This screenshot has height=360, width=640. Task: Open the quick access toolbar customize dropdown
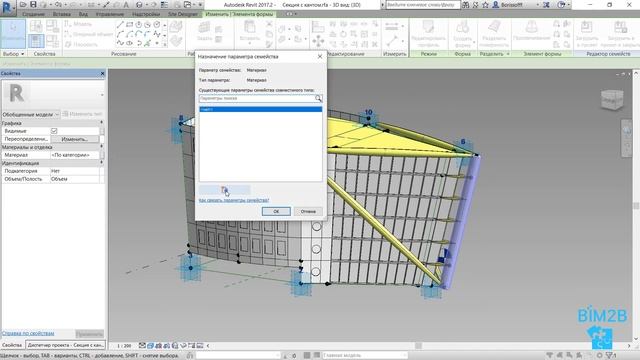point(200,4)
